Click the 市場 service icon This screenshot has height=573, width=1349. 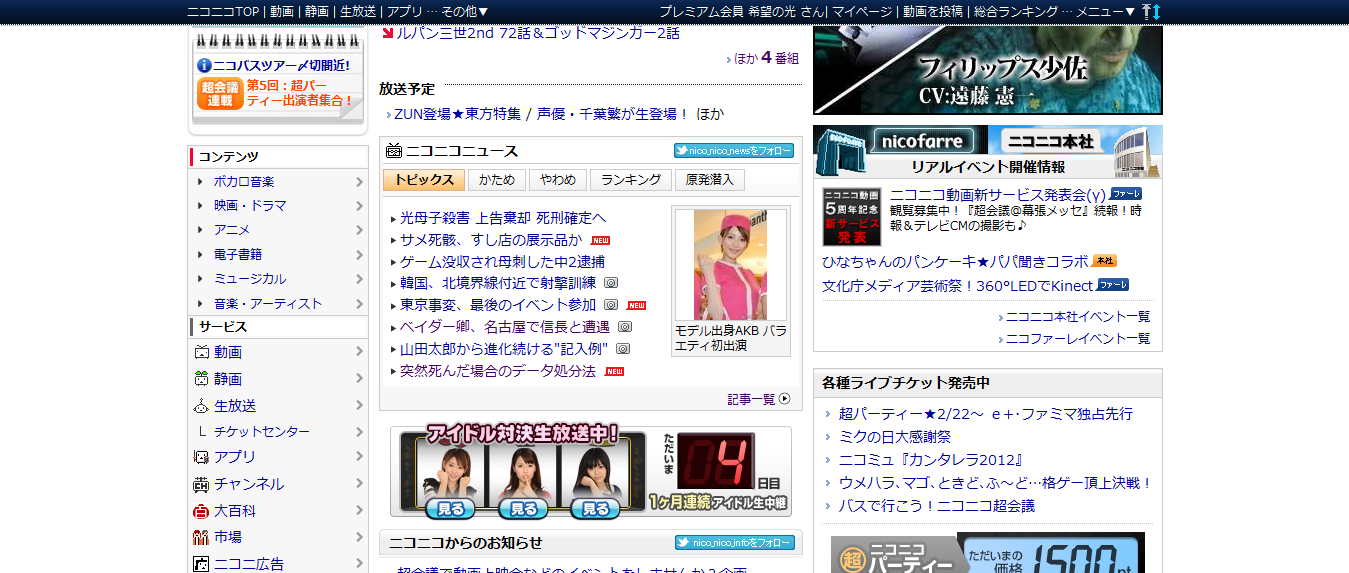tap(201, 537)
